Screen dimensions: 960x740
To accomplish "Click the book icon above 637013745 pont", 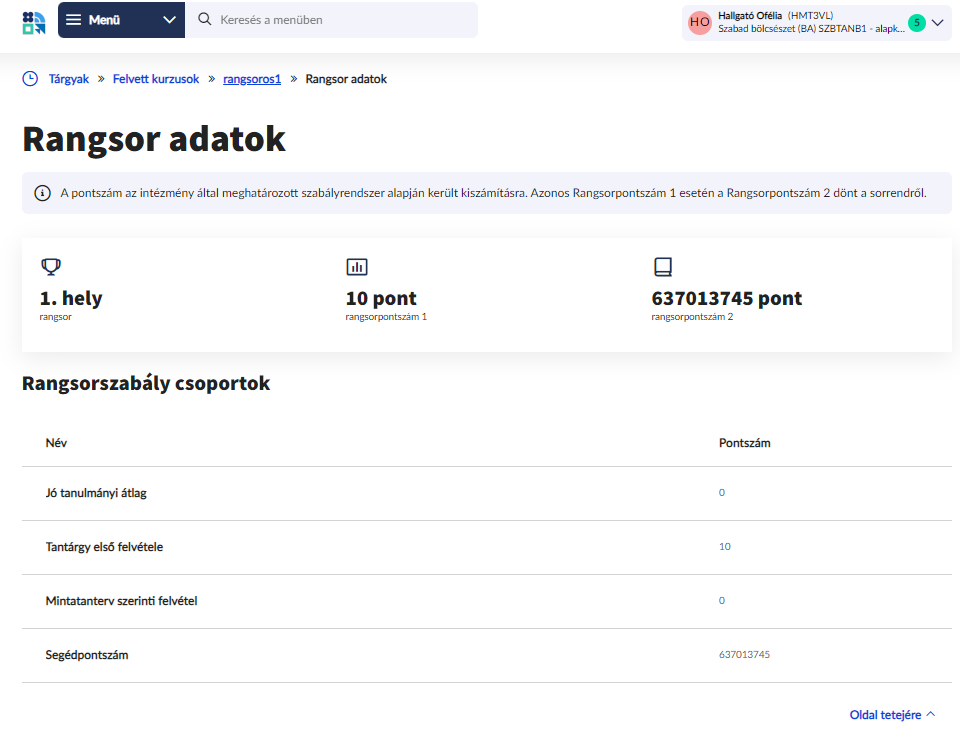I will click(662, 266).
